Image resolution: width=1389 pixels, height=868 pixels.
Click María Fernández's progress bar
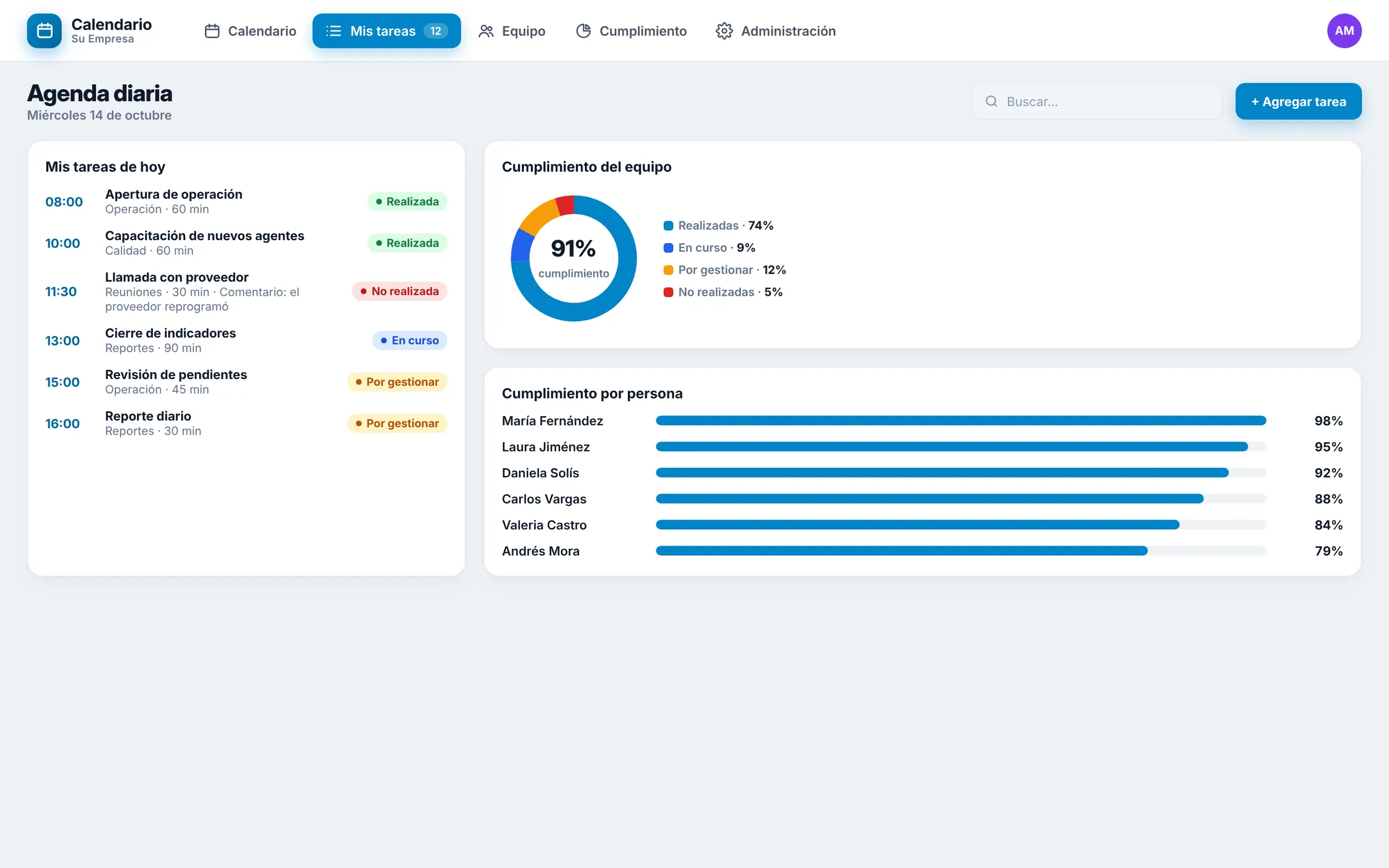(x=961, y=421)
